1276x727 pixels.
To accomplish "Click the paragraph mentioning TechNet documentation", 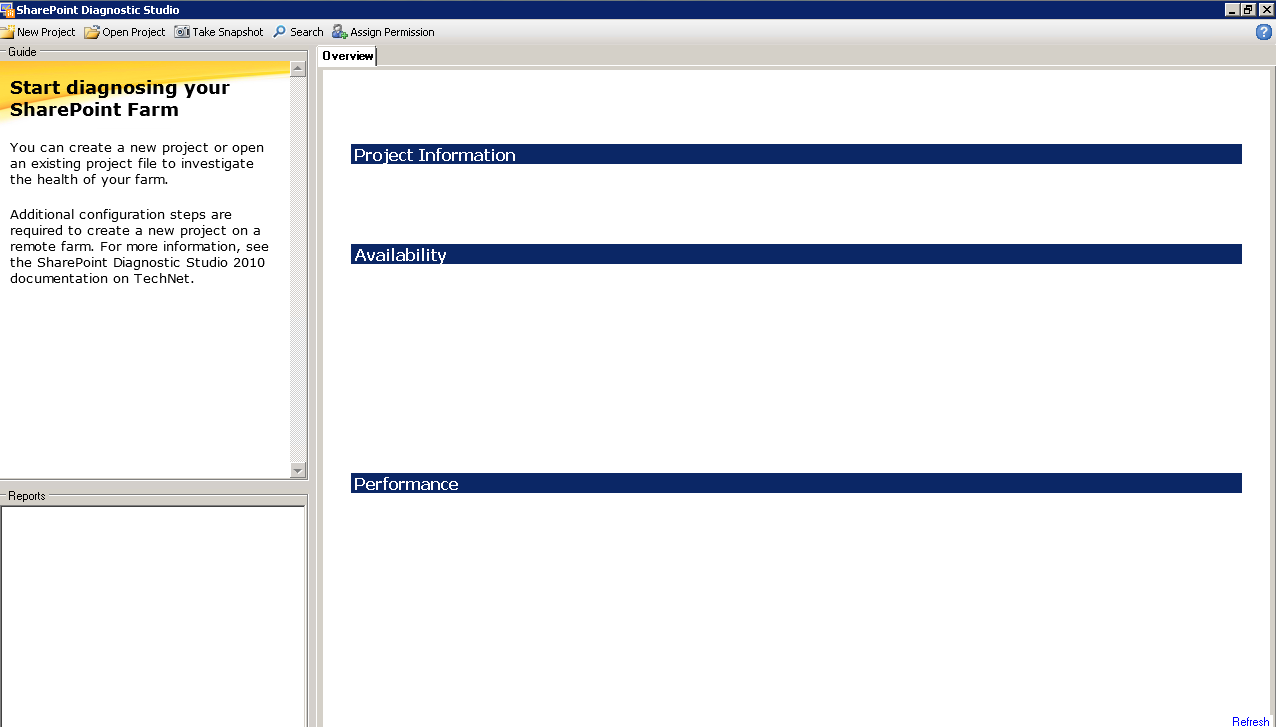I will point(139,246).
